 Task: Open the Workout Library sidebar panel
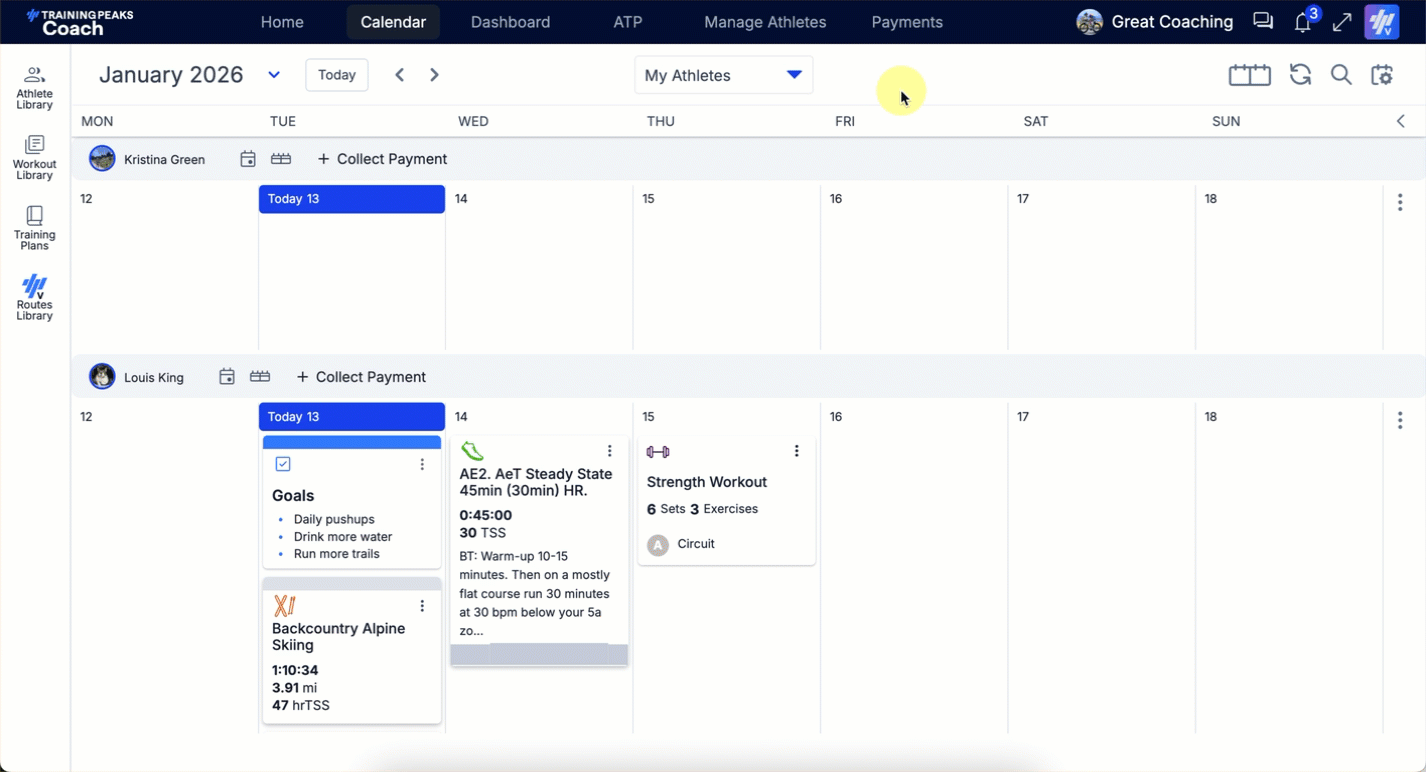click(34, 157)
